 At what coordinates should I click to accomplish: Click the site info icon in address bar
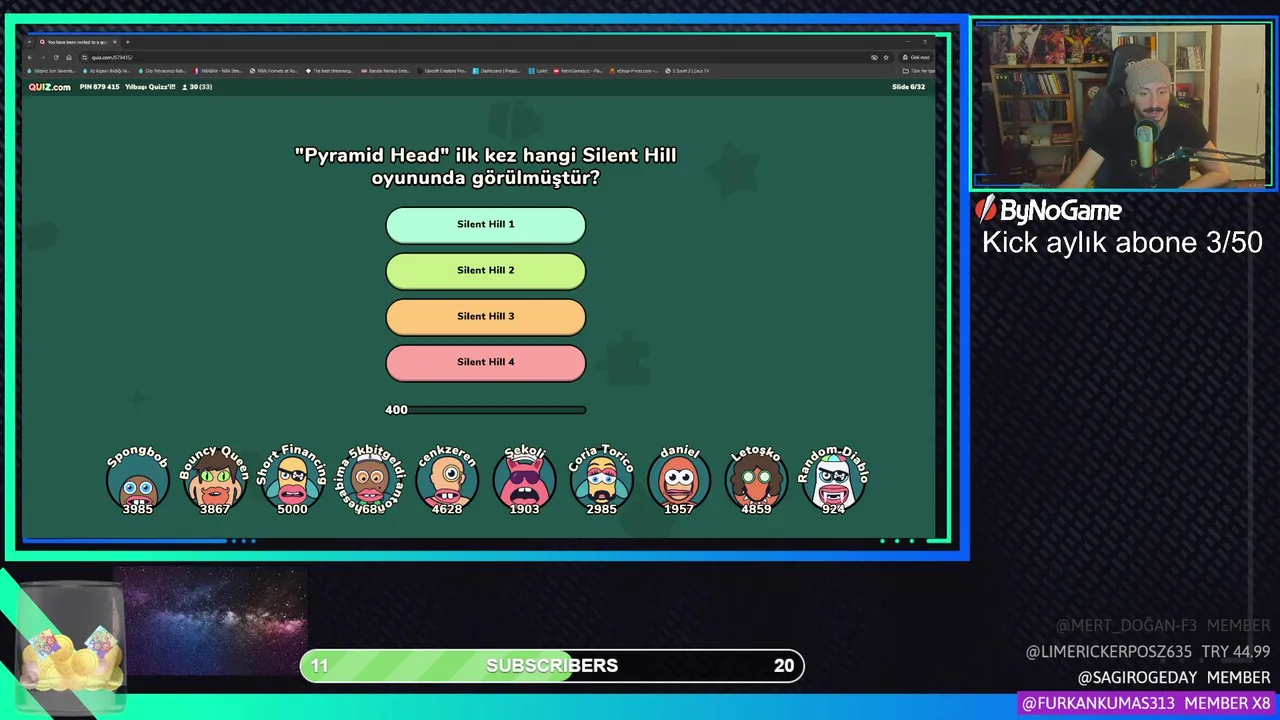(x=84, y=57)
